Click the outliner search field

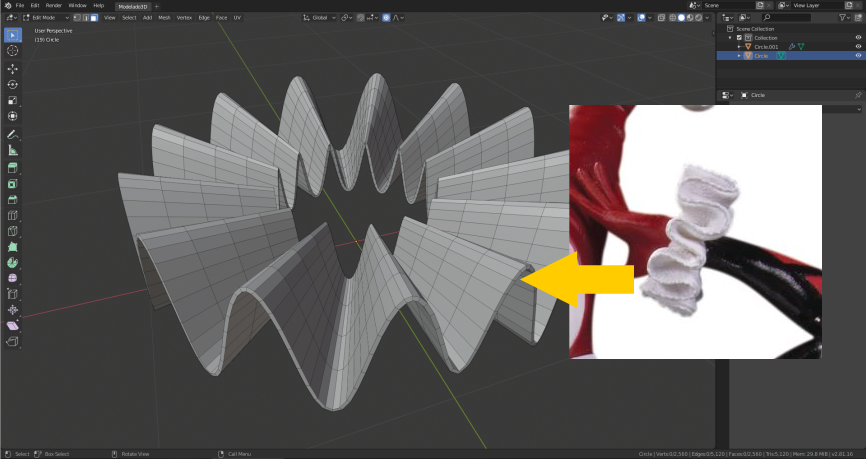coord(786,18)
